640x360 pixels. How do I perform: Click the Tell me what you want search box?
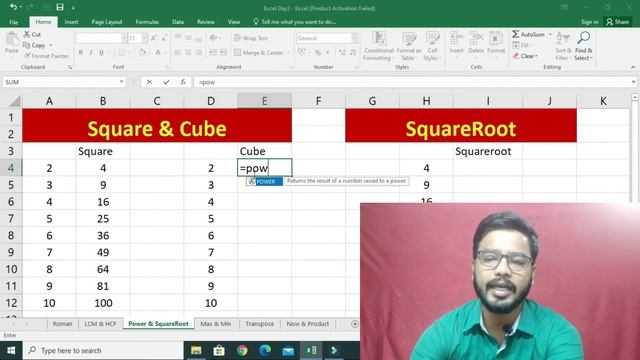tap(294, 22)
